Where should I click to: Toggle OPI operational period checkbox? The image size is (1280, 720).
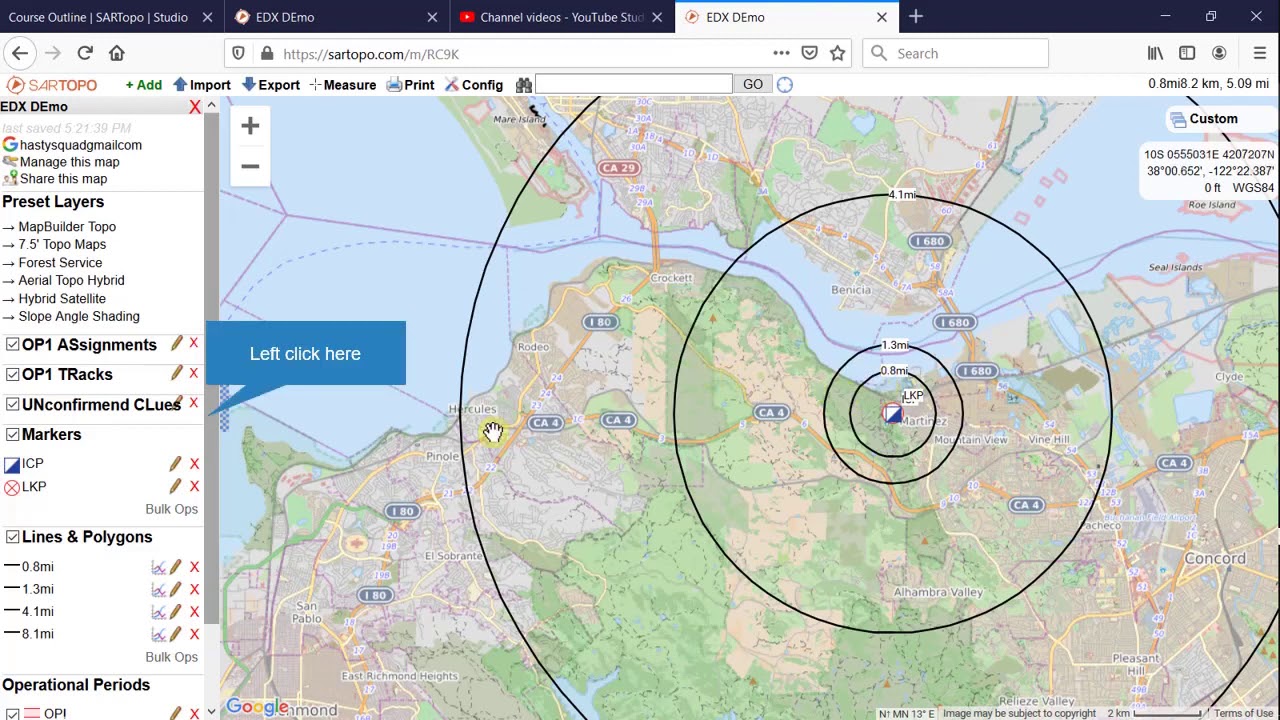click(x=12, y=713)
